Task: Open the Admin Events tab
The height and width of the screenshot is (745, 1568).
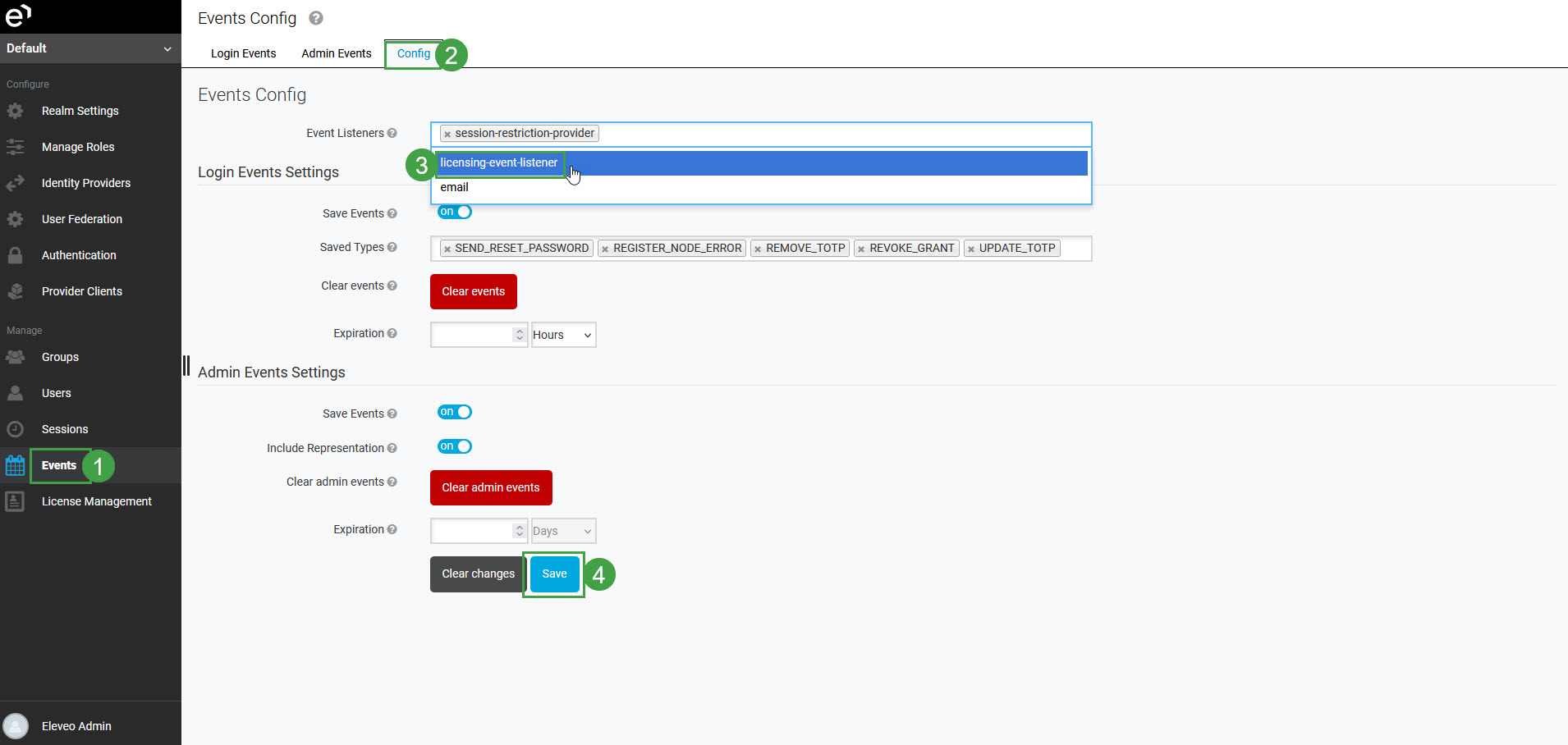Action: pos(336,53)
